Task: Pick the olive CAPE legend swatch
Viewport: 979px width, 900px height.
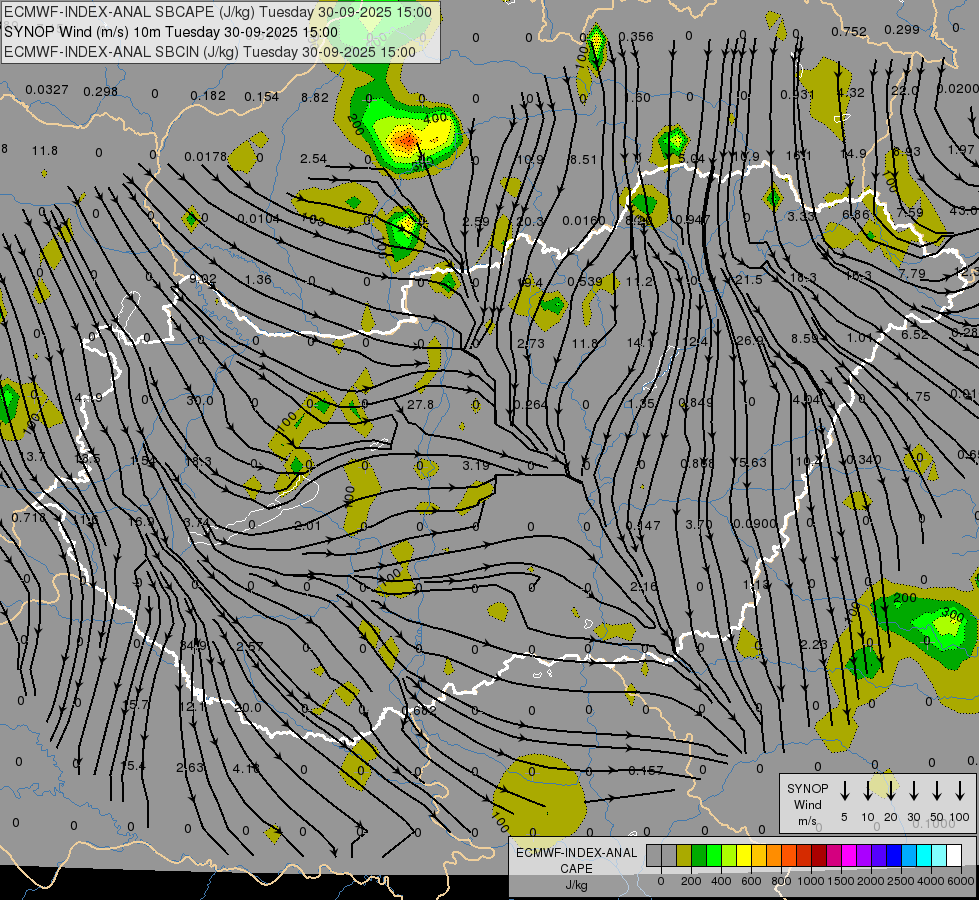Action: click(684, 856)
